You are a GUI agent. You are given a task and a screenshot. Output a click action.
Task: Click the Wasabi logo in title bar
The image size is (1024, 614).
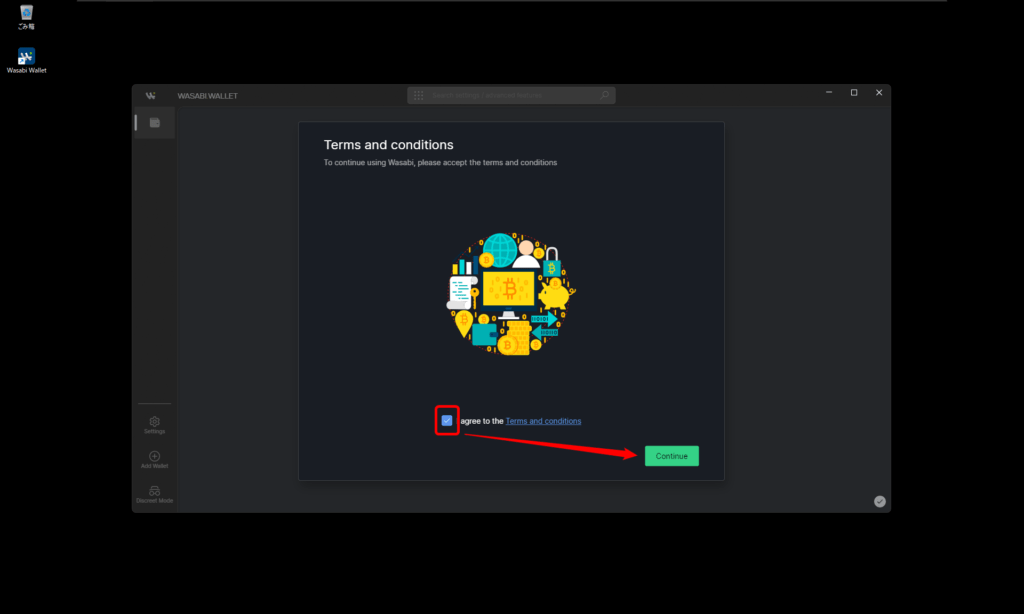[x=151, y=95]
